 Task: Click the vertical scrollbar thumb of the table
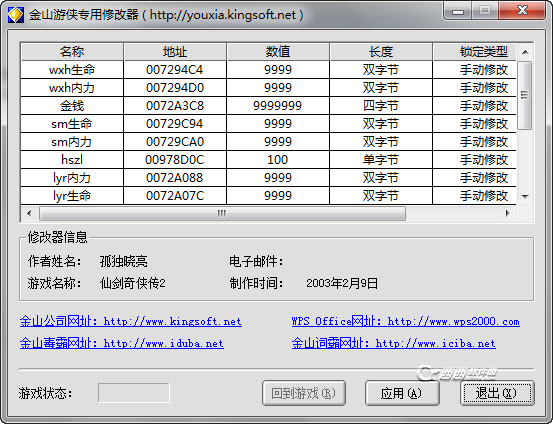[525, 95]
